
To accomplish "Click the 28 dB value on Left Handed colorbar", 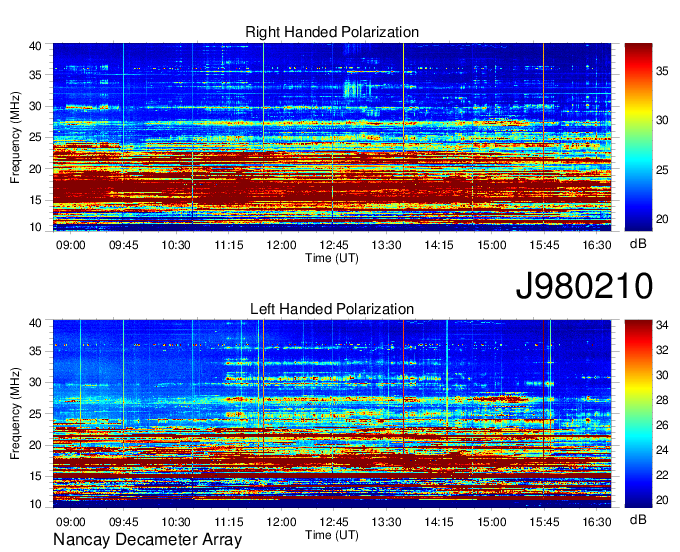I will pos(662,400).
